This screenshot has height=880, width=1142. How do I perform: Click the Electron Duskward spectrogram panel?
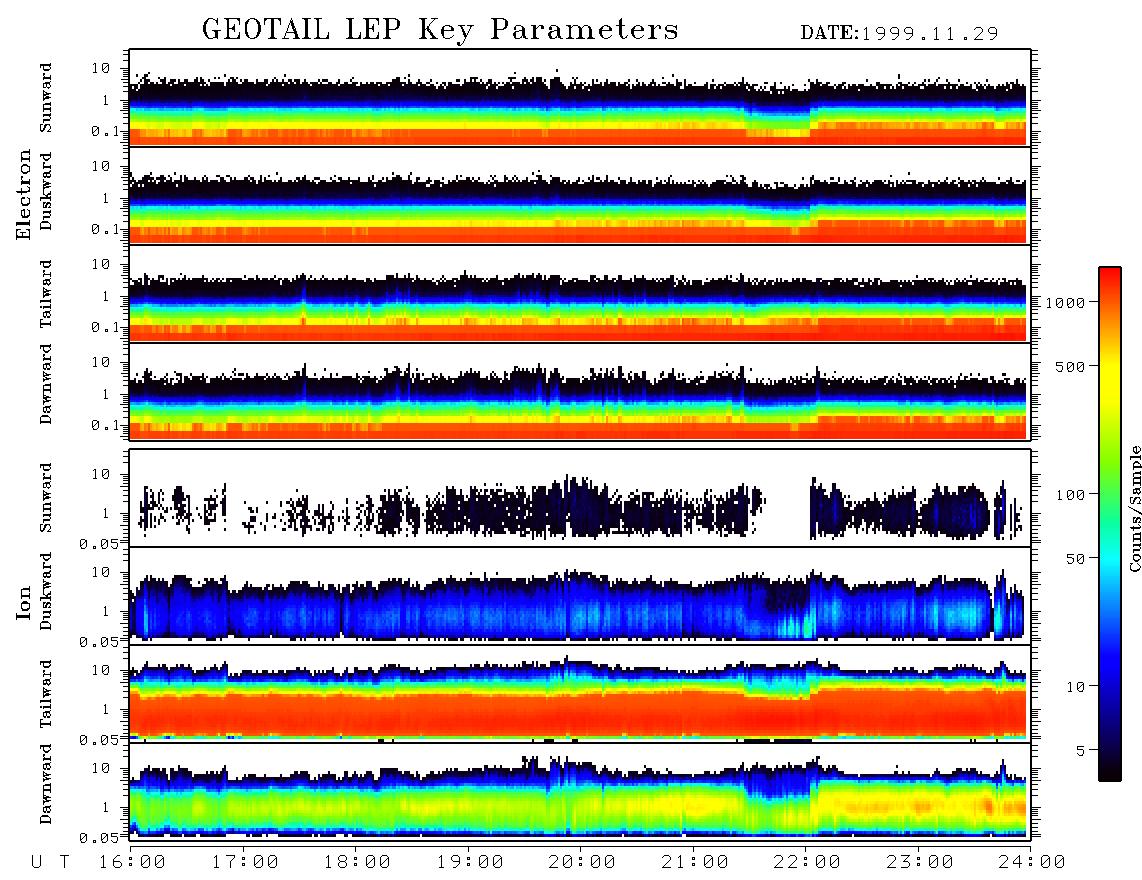pyautogui.click(x=580, y=195)
